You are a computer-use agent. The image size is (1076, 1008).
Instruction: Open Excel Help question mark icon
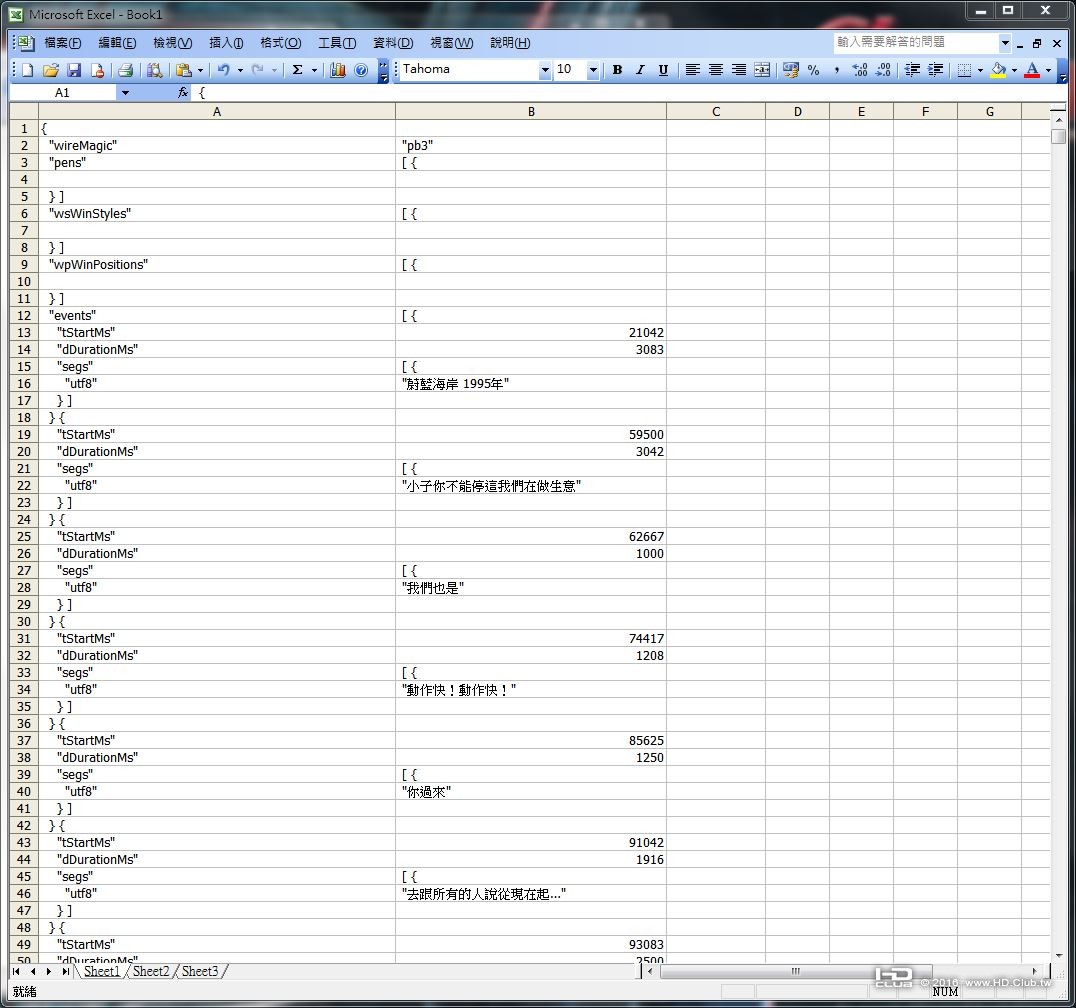361,70
